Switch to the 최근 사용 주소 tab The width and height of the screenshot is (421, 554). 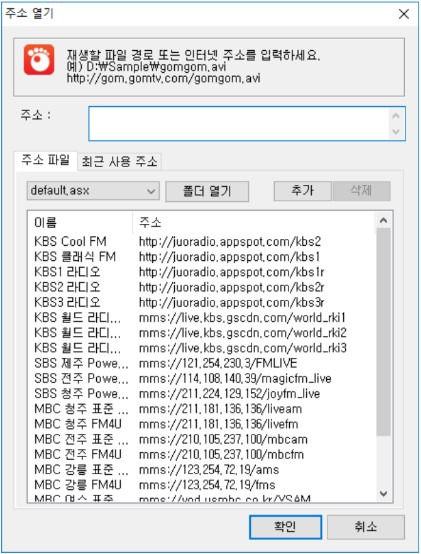coord(119,162)
